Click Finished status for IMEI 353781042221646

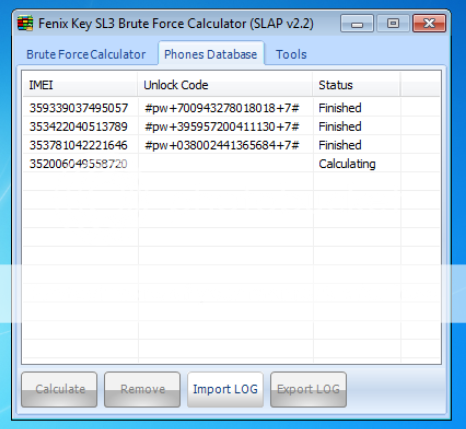point(340,145)
